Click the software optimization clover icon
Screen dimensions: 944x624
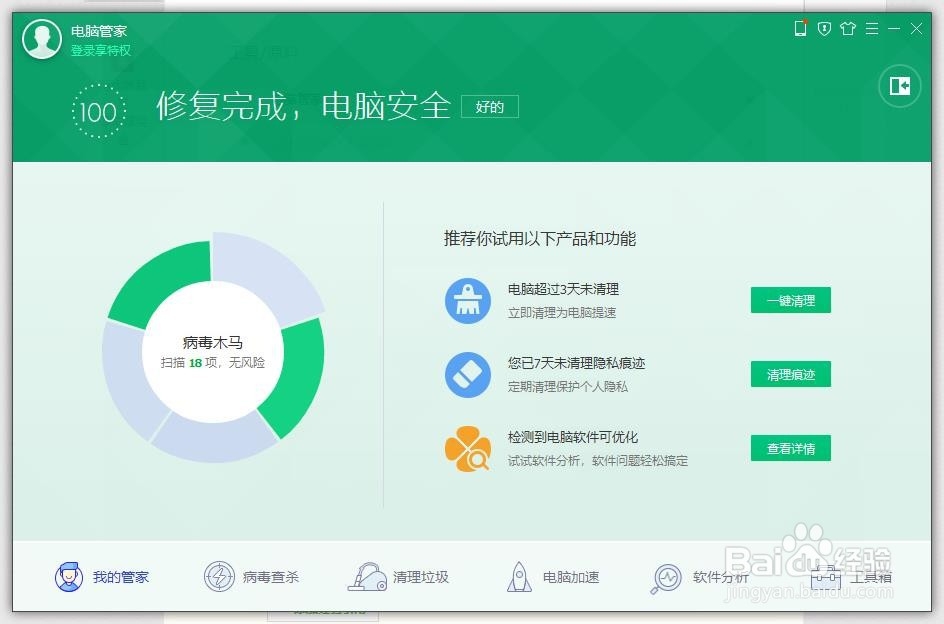pos(466,447)
